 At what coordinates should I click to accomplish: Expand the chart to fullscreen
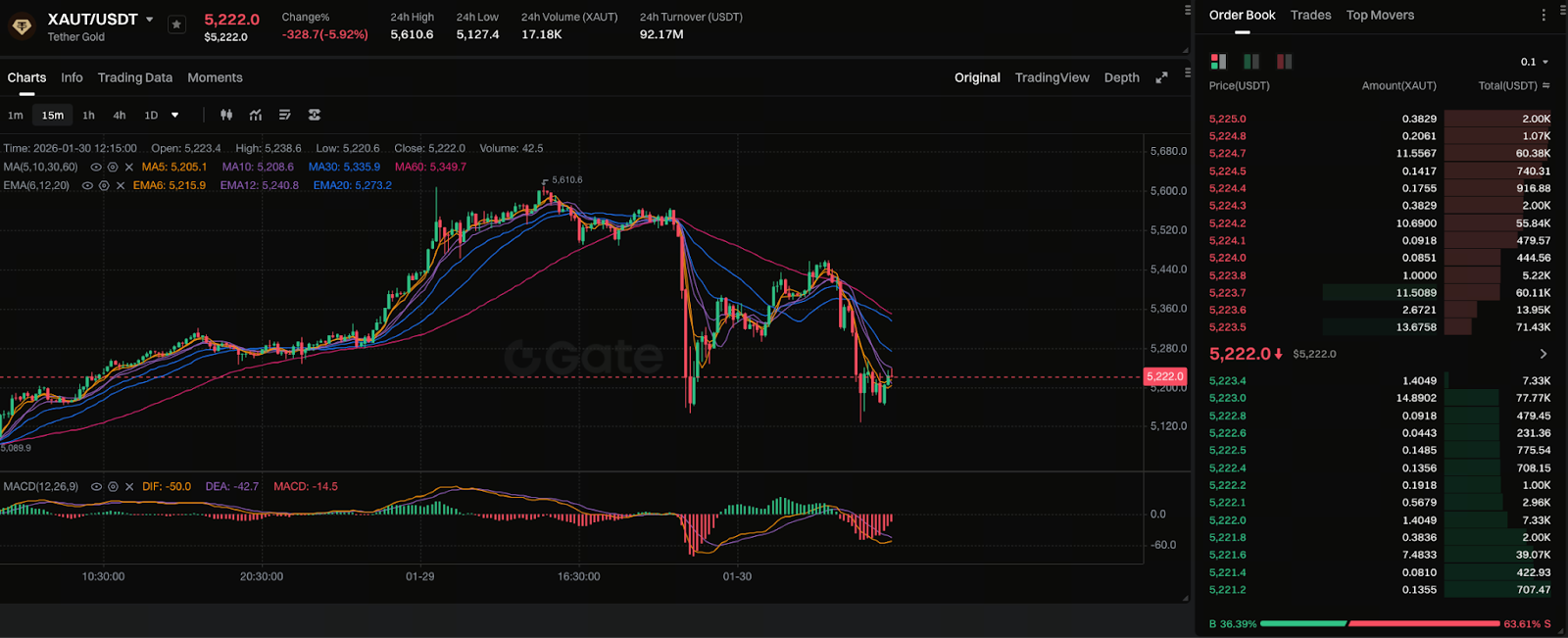pyautogui.click(x=1161, y=77)
